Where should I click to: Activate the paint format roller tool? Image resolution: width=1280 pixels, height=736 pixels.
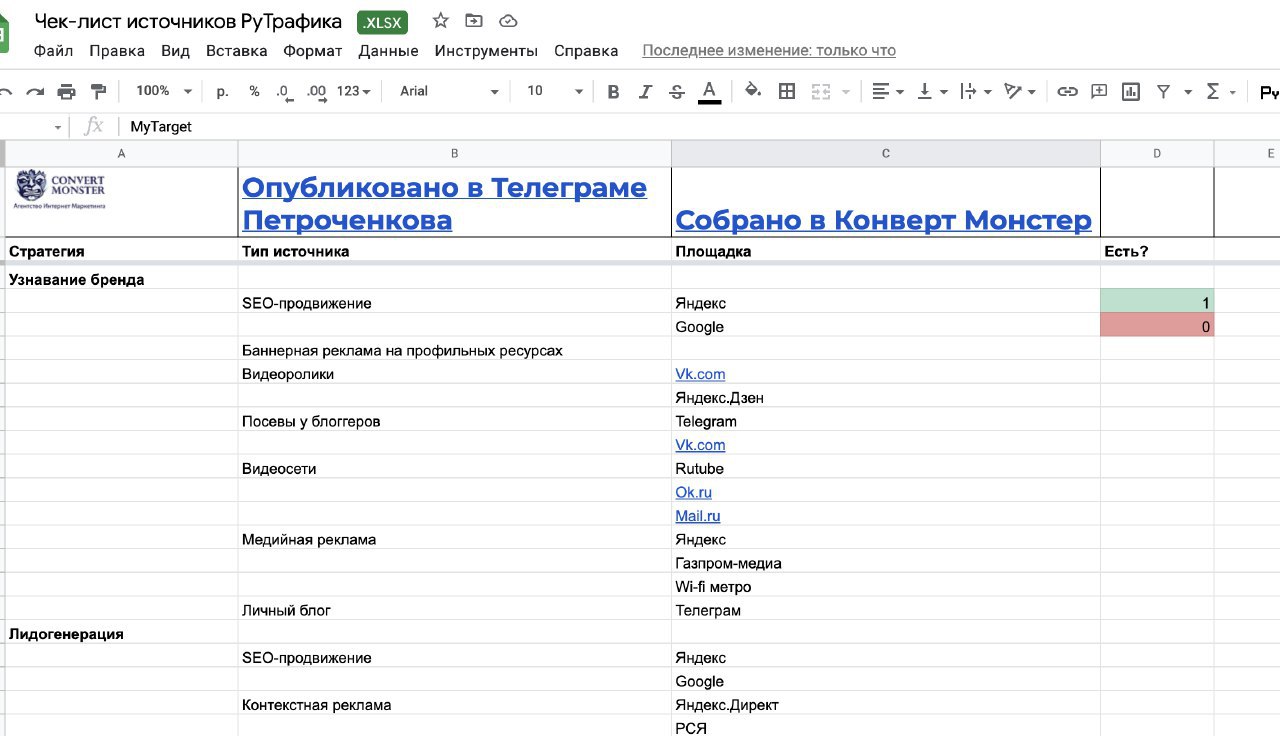pos(98,92)
